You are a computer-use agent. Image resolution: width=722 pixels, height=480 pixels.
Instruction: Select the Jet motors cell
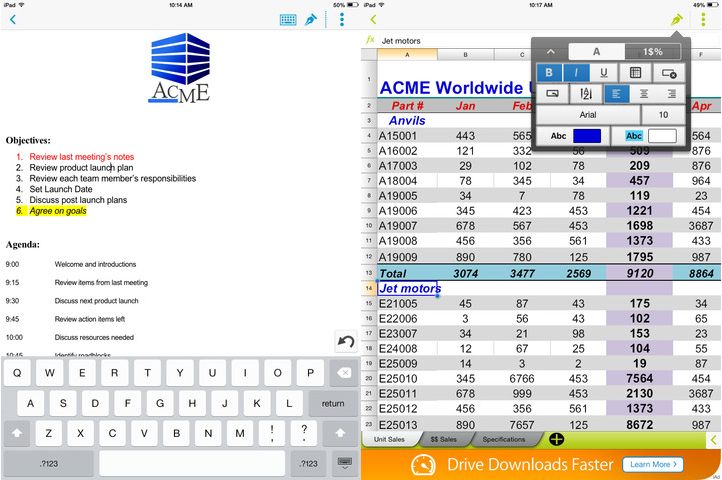click(x=407, y=288)
